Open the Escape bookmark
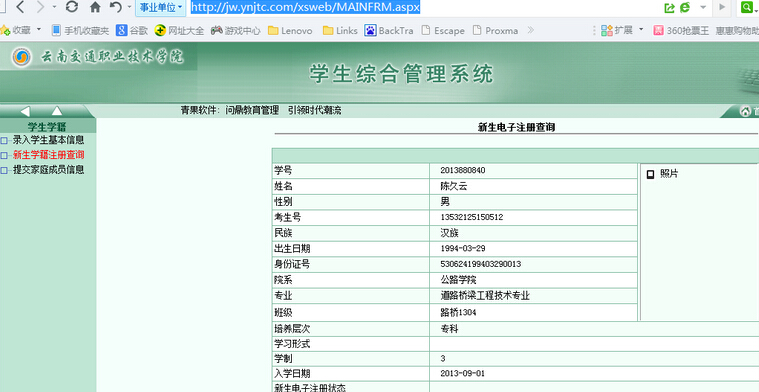The image size is (759, 392). coord(443,30)
